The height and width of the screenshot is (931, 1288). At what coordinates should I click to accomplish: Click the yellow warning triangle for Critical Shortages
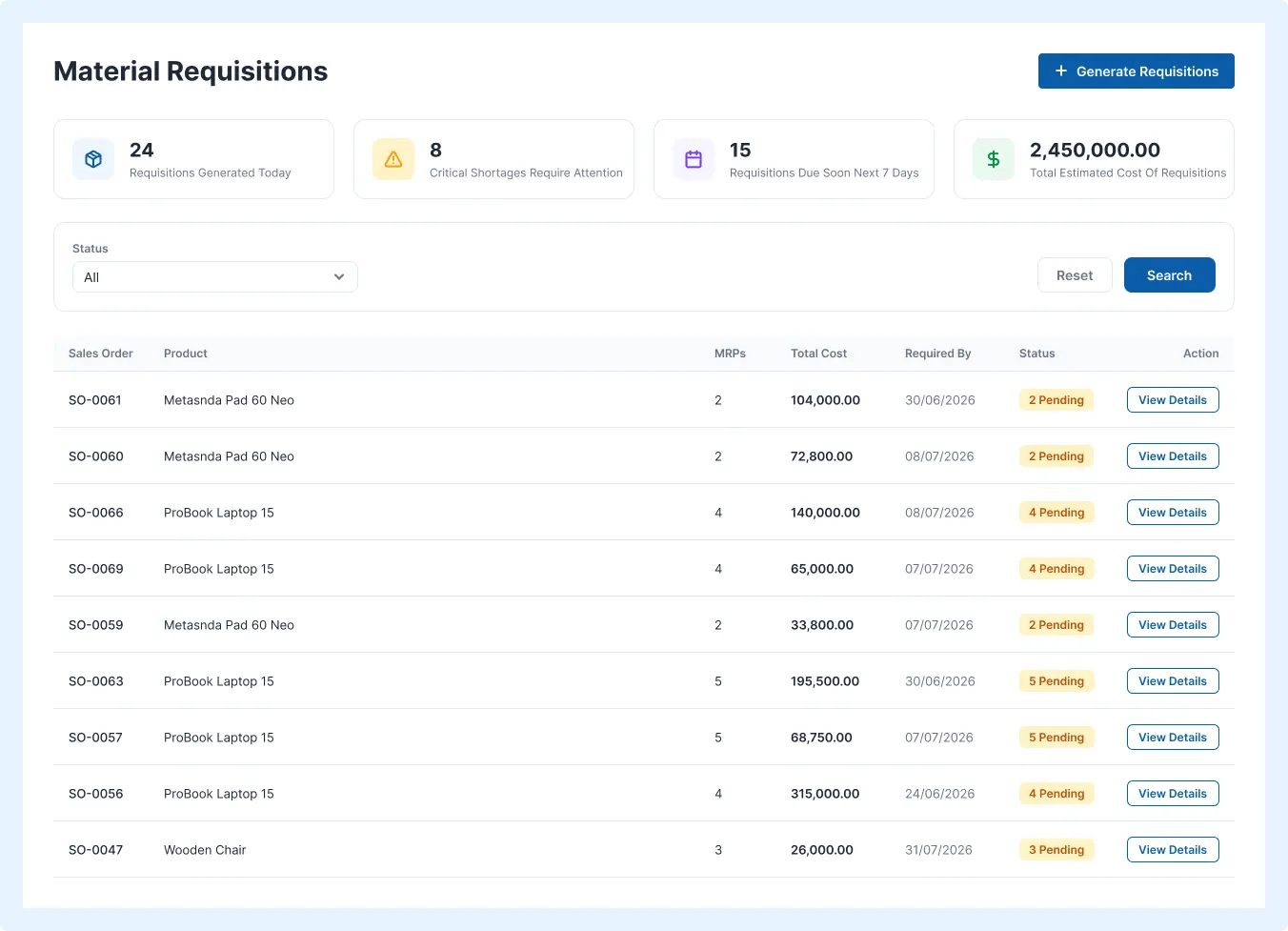coord(393,159)
